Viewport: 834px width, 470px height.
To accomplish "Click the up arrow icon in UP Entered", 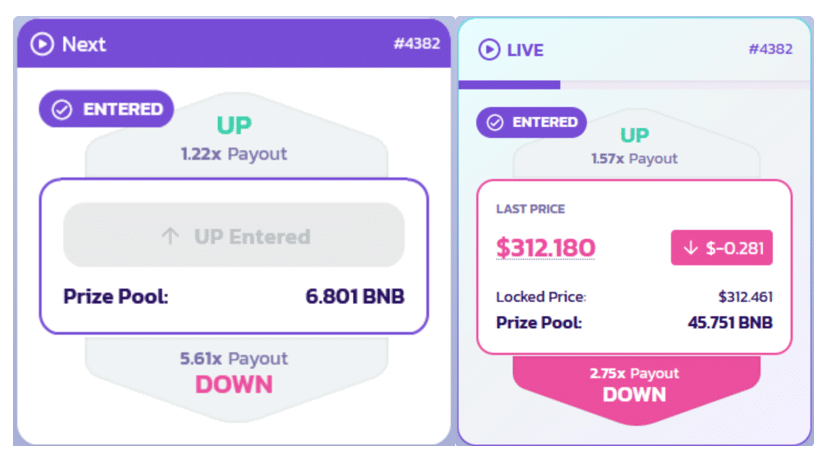I will click(x=170, y=237).
